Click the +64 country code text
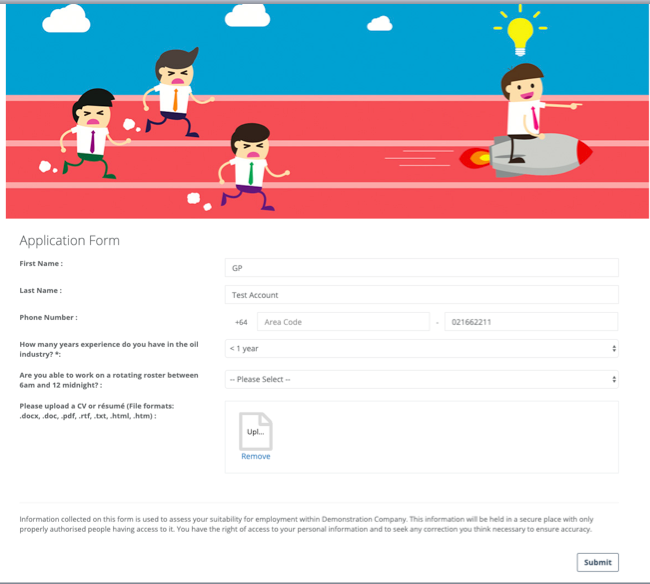This screenshot has width=650, height=584. [241, 322]
